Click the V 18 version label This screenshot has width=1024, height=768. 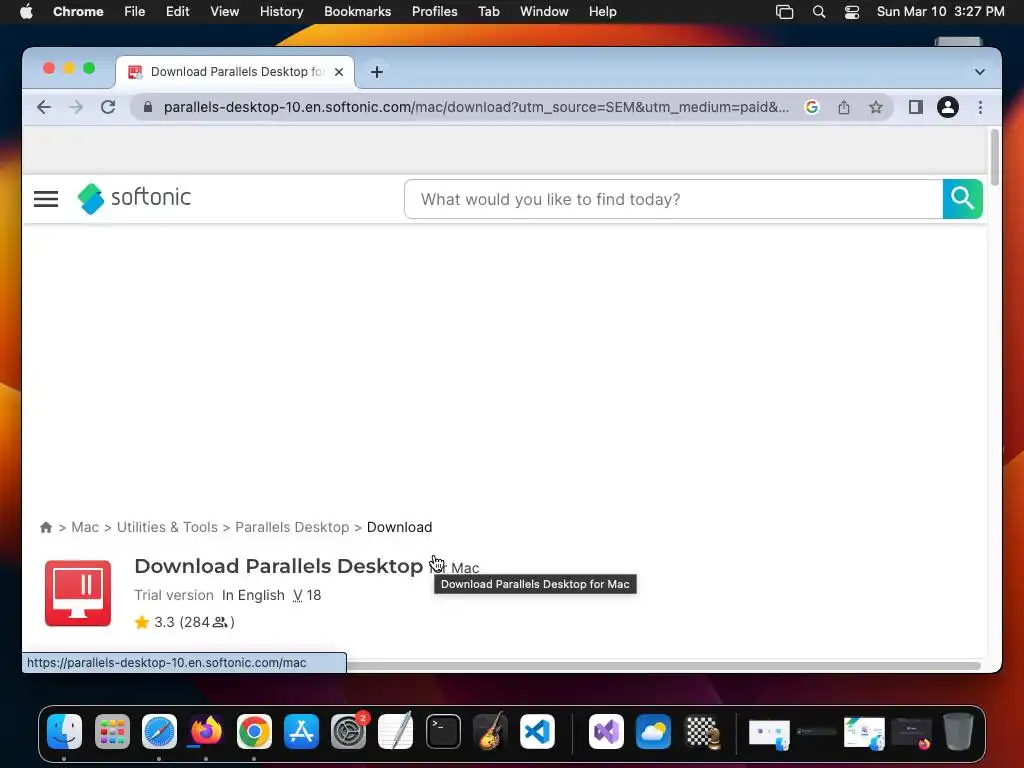307,595
